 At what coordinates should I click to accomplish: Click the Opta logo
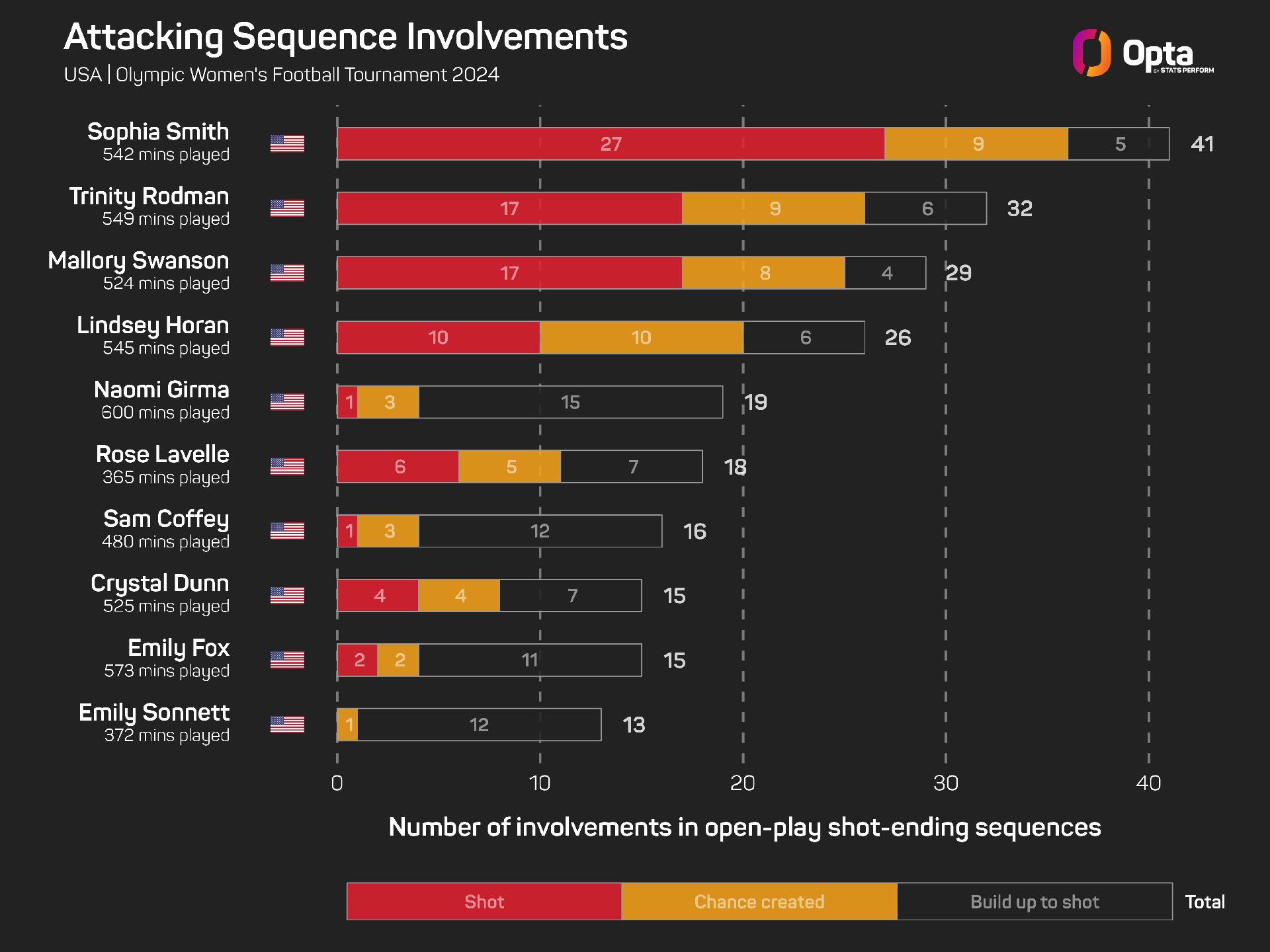click(1142, 53)
